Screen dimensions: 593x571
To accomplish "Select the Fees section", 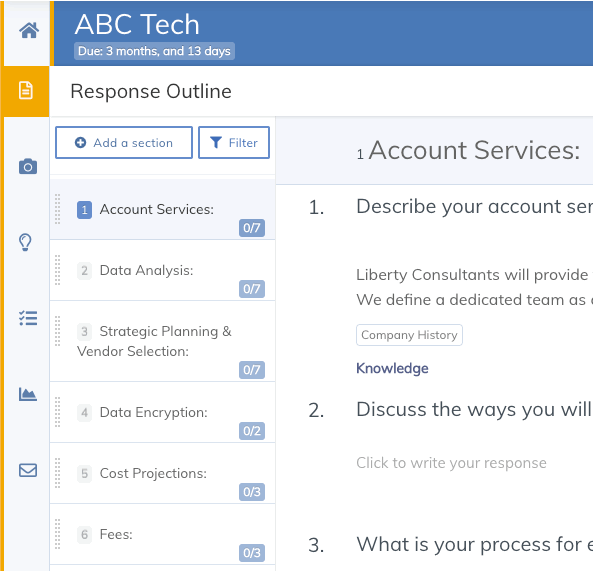I will 163,534.
